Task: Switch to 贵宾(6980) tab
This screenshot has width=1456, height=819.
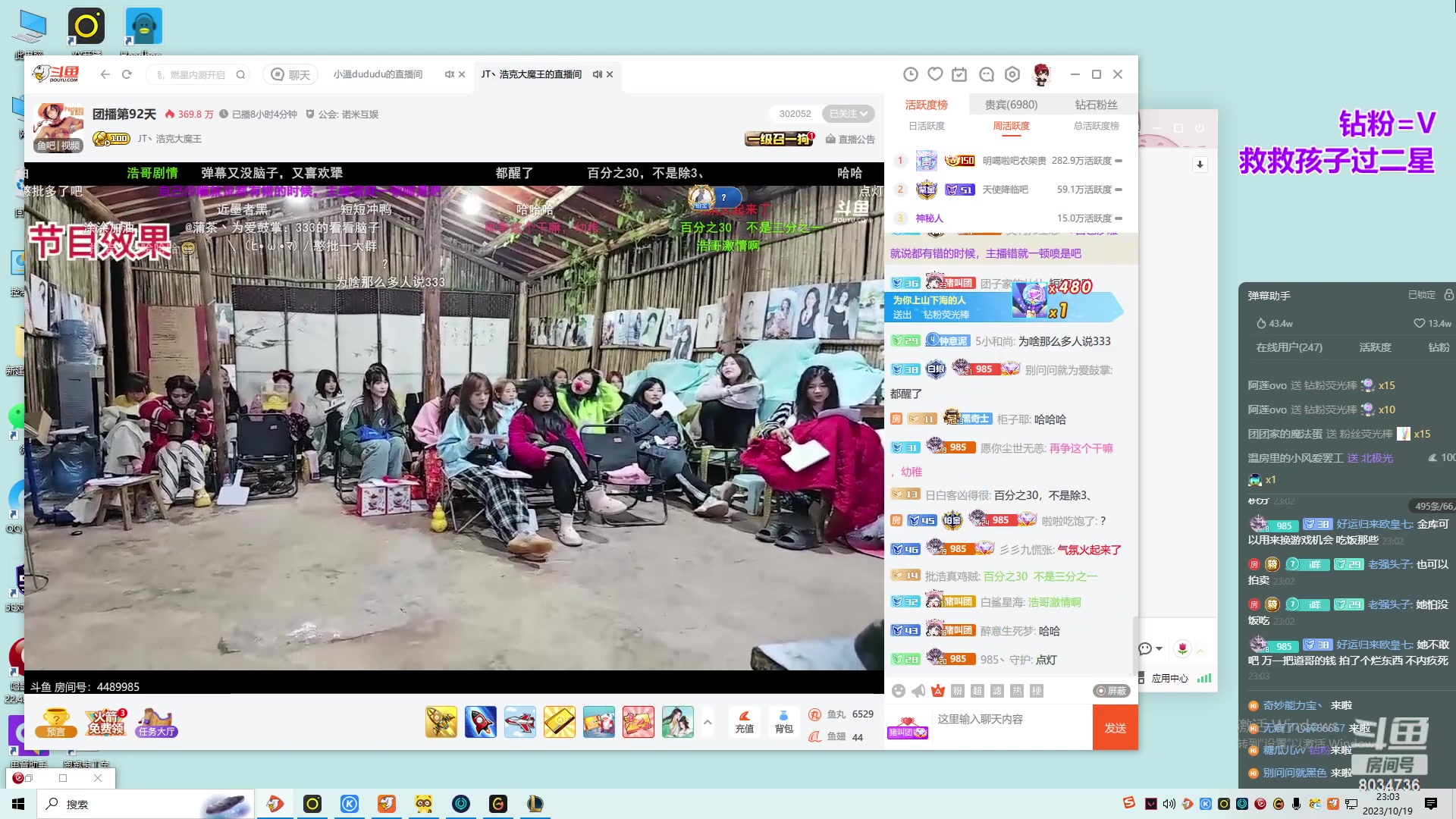Action: point(1012,105)
